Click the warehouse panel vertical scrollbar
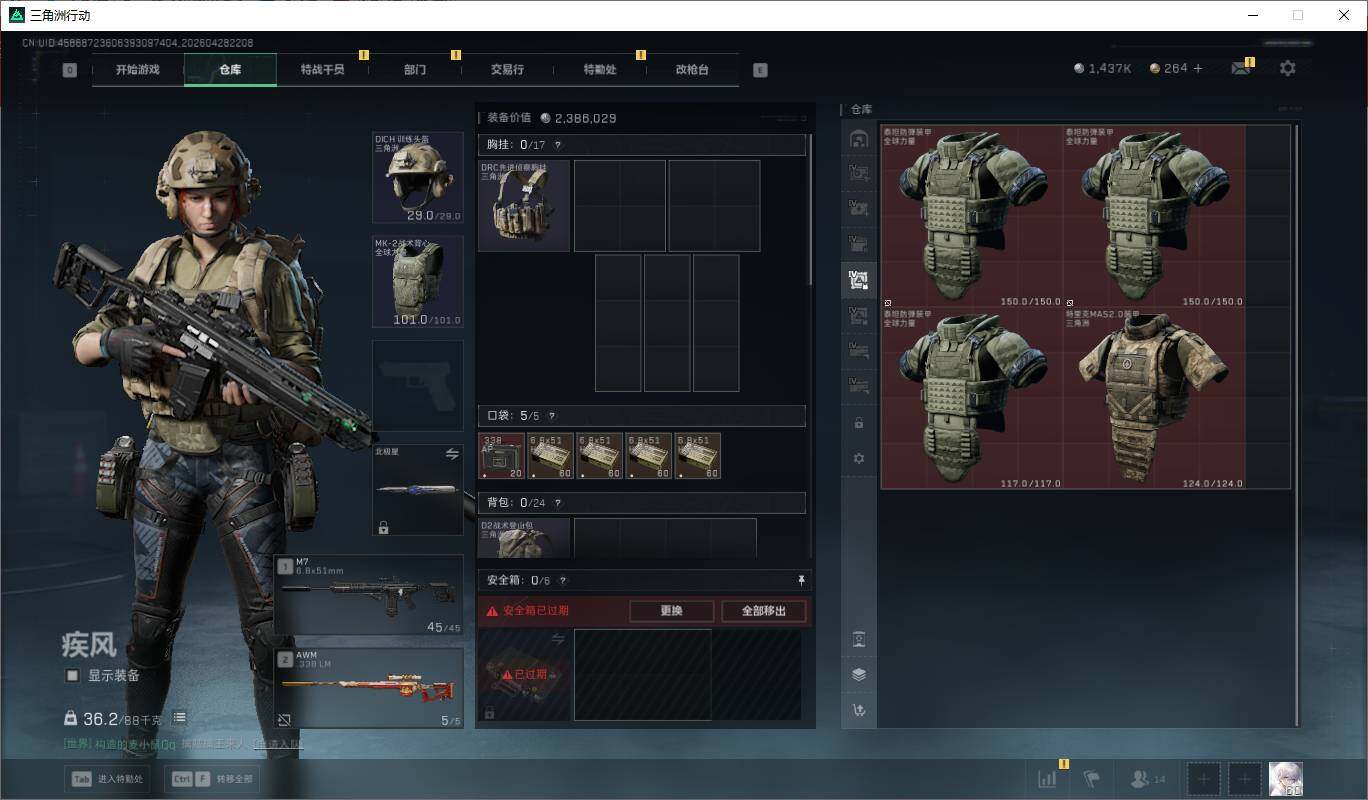This screenshot has height=800, width=1368. coord(1297,425)
